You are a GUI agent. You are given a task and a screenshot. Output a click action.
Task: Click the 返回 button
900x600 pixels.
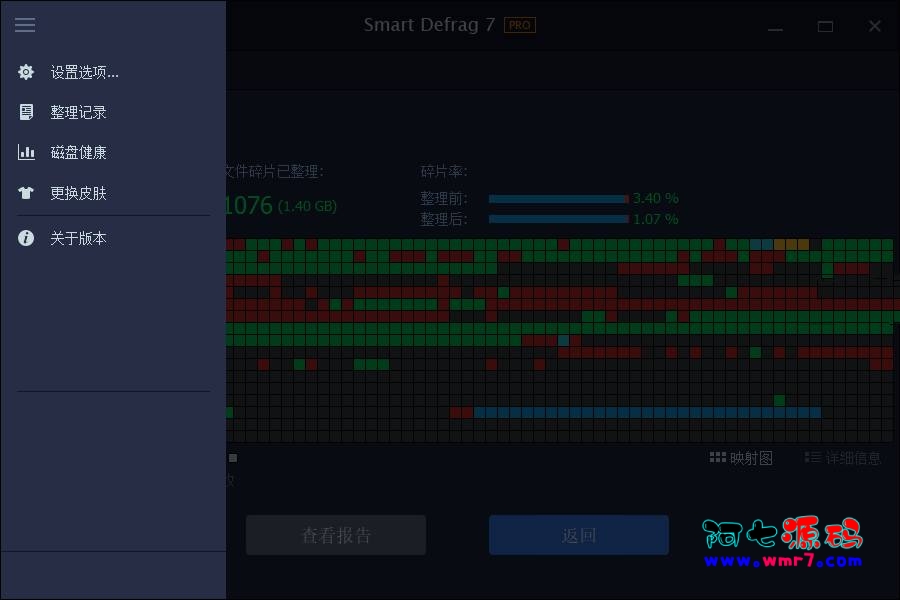tap(579, 535)
